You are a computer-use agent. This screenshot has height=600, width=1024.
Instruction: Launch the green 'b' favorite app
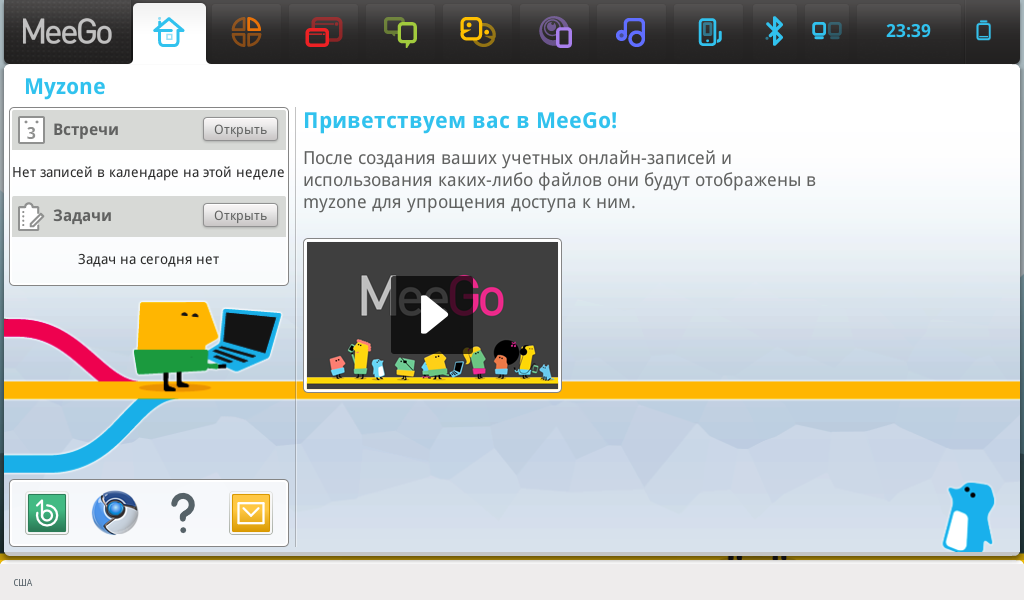pos(47,514)
